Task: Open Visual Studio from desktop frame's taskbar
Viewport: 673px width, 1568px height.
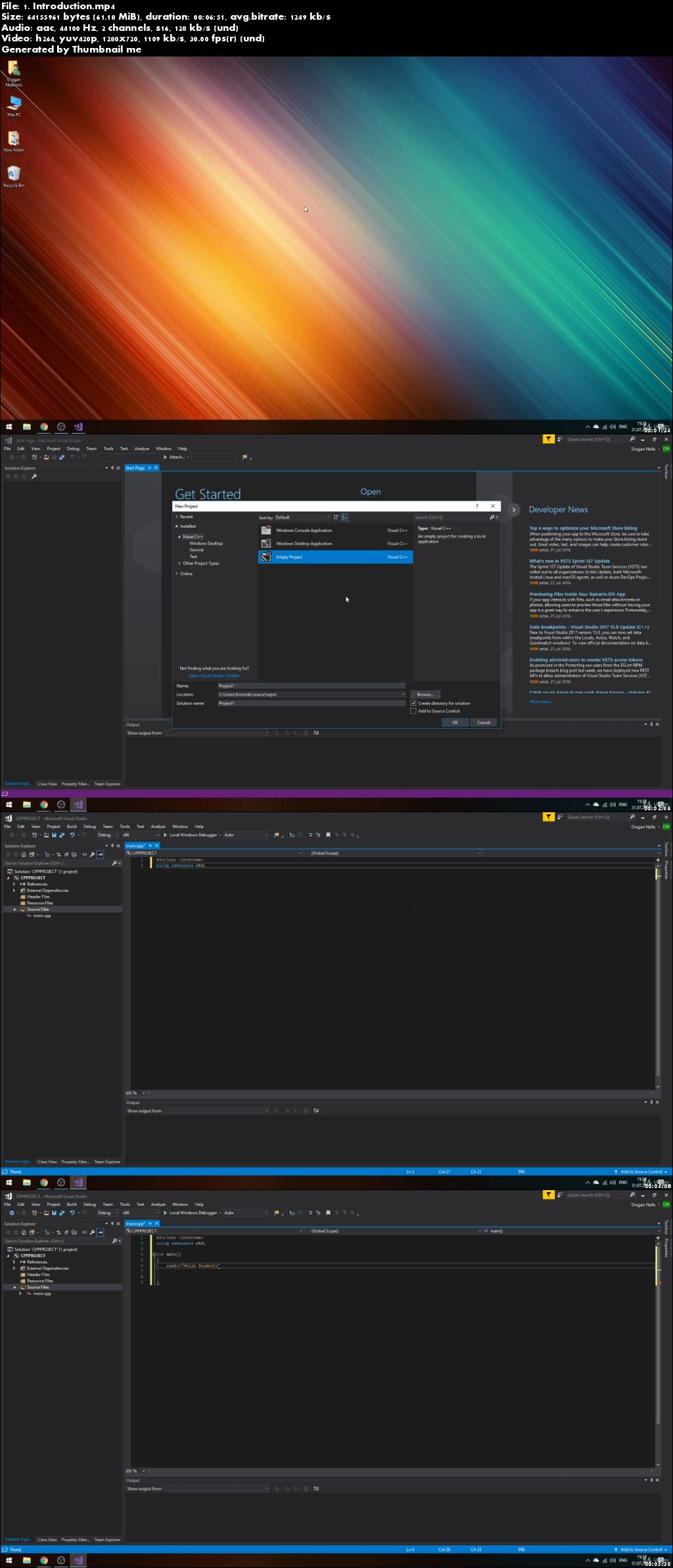Action: pos(78,427)
